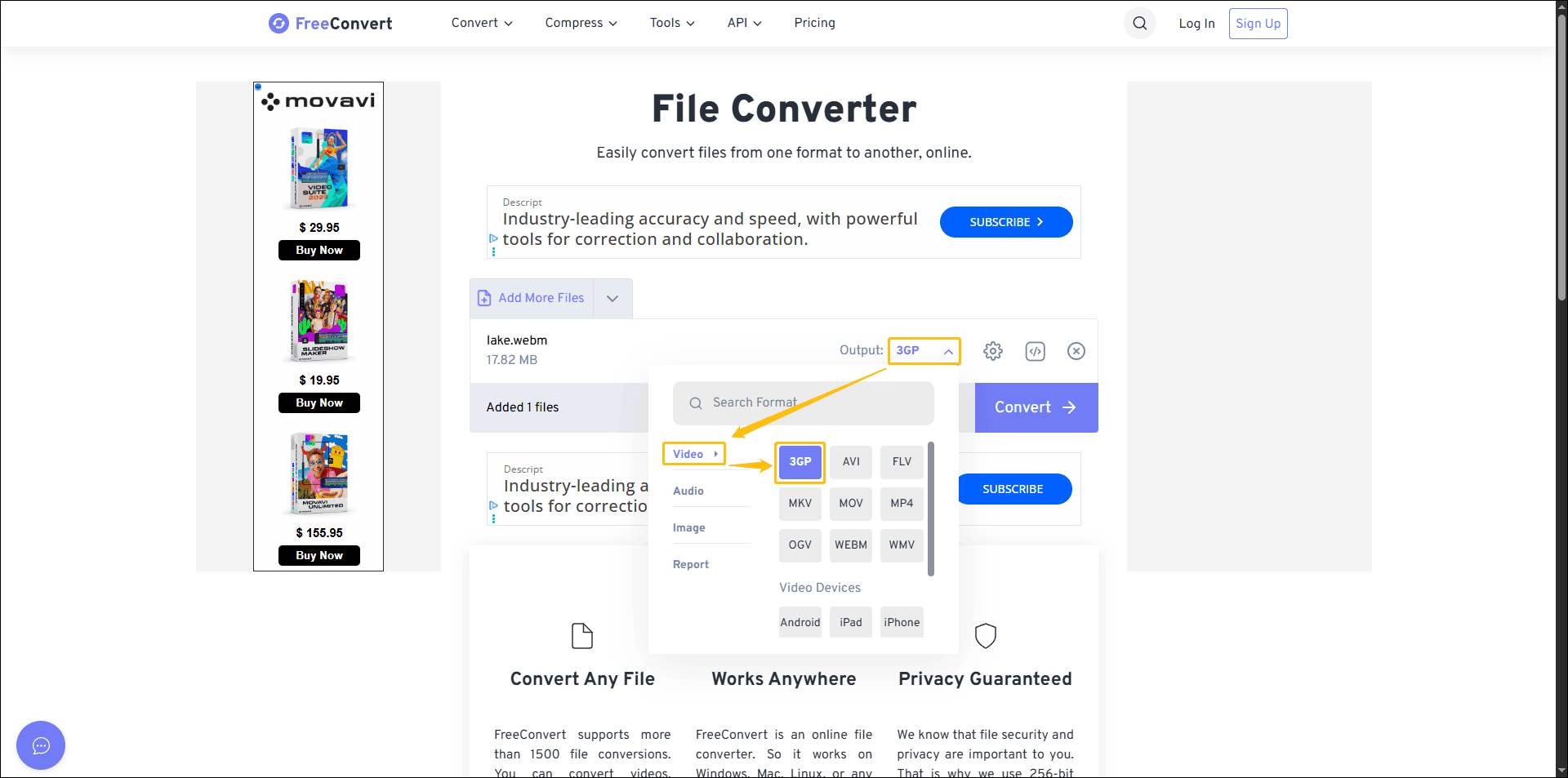Image resolution: width=1568 pixels, height=778 pixels.
Task: Click Subscribe in the lower Descript ad
Action: pos(1013,489)
